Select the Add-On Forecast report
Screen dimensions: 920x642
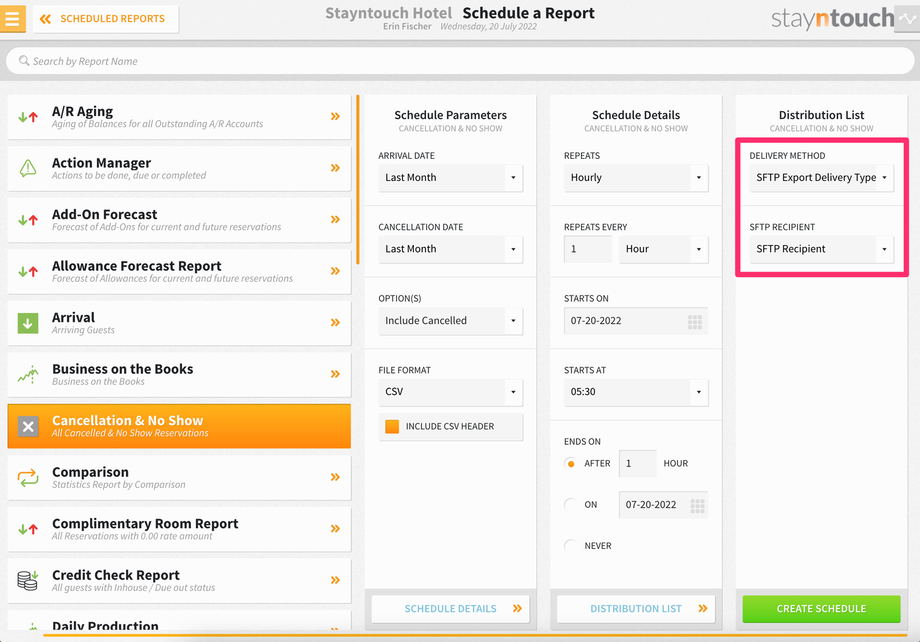tap(179, 220)
